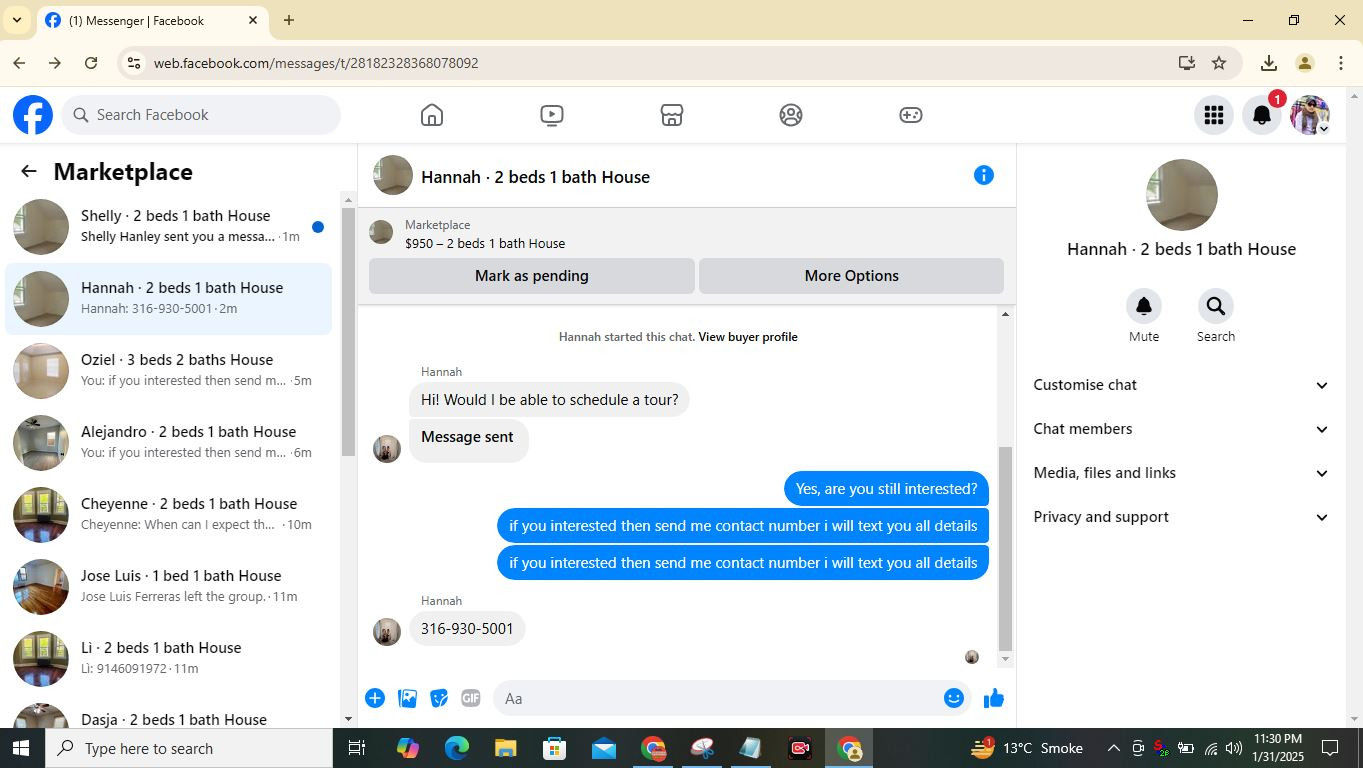Expand Chat members section
The image size is (1363, 768).
tap(1181, 429)
